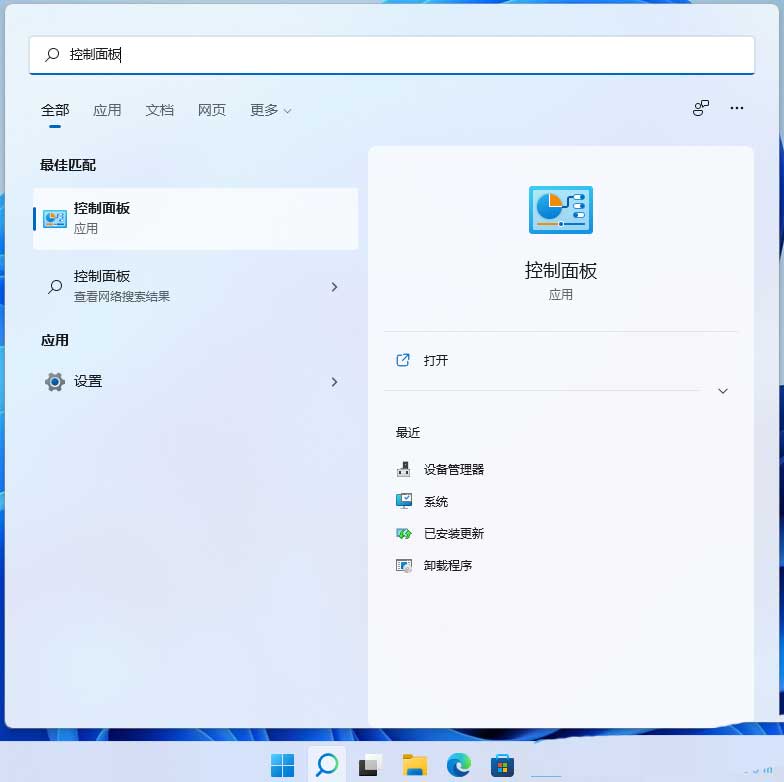Open File Explorer from the taskbar
The width and height of the screenshot is (784, 782).
(414, 765)
